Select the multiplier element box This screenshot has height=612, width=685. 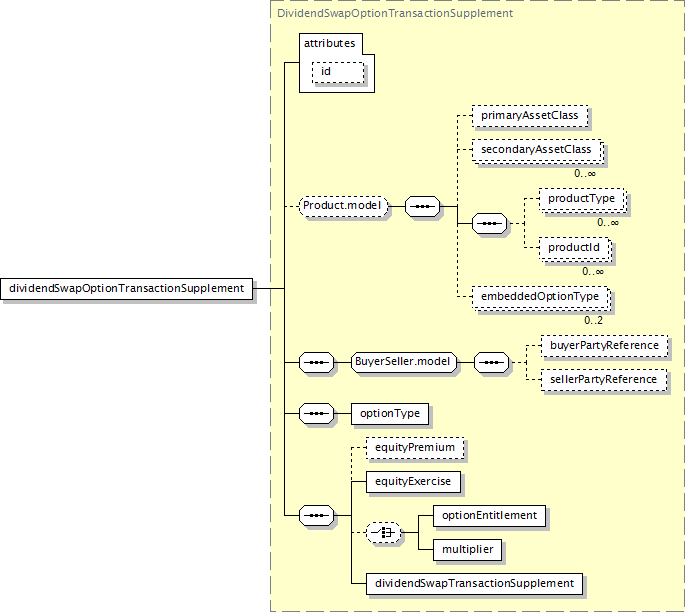pos(467,549)
